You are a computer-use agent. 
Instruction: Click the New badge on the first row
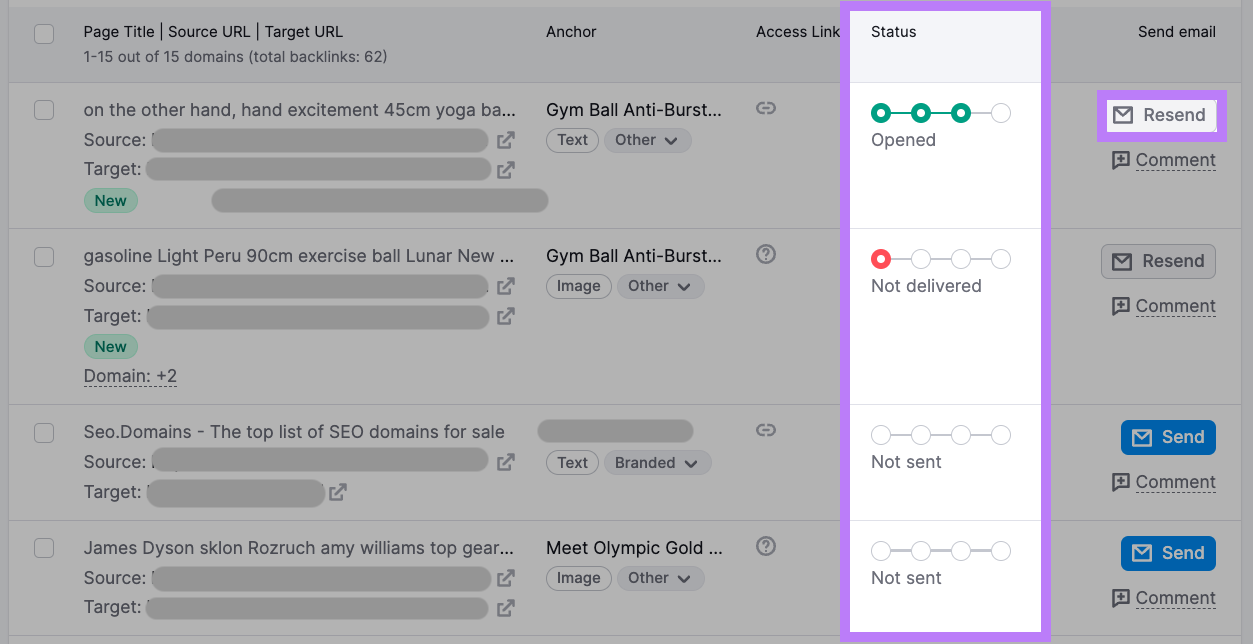(110, 200)
